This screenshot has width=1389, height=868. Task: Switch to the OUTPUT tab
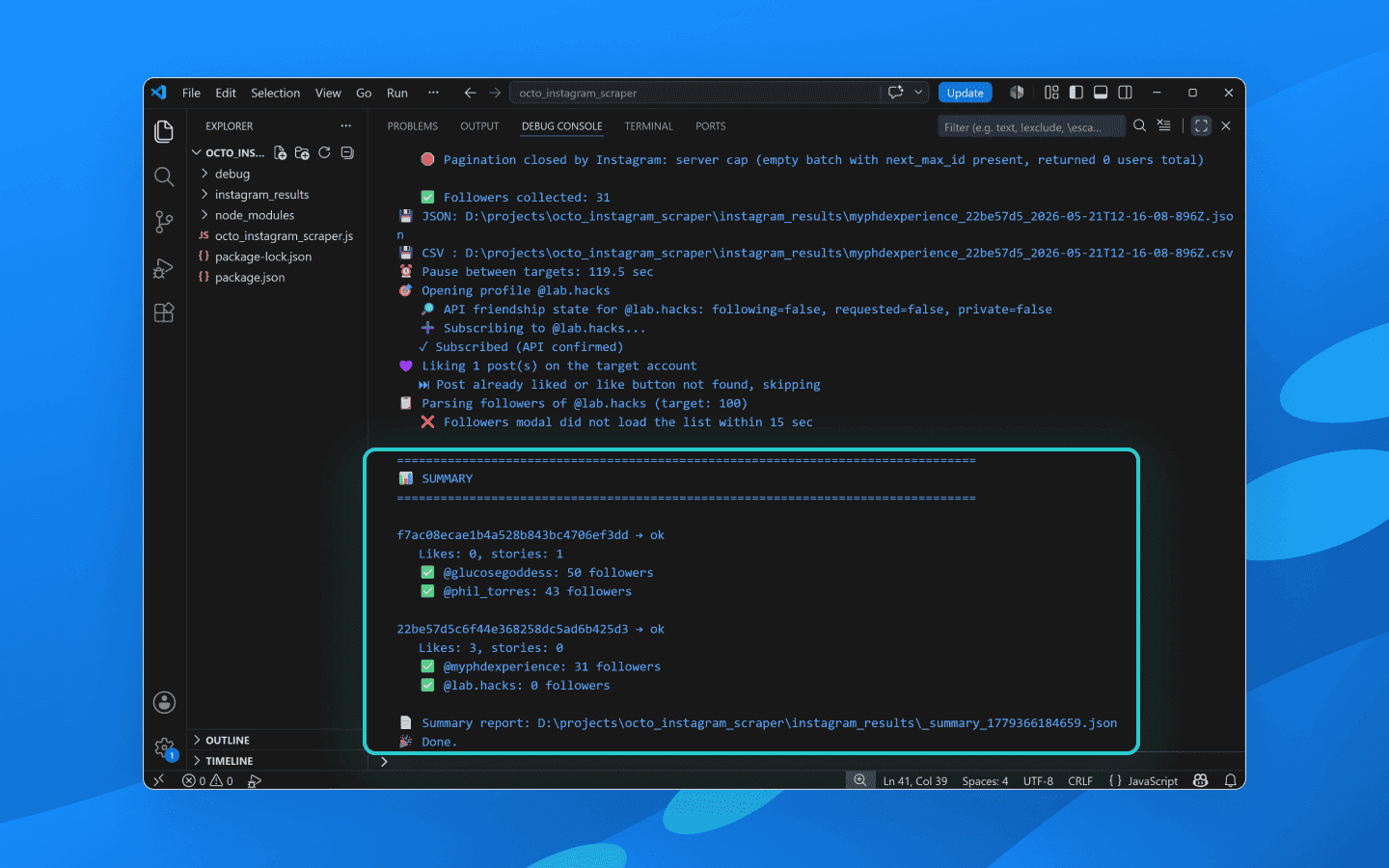pos(479,126)
